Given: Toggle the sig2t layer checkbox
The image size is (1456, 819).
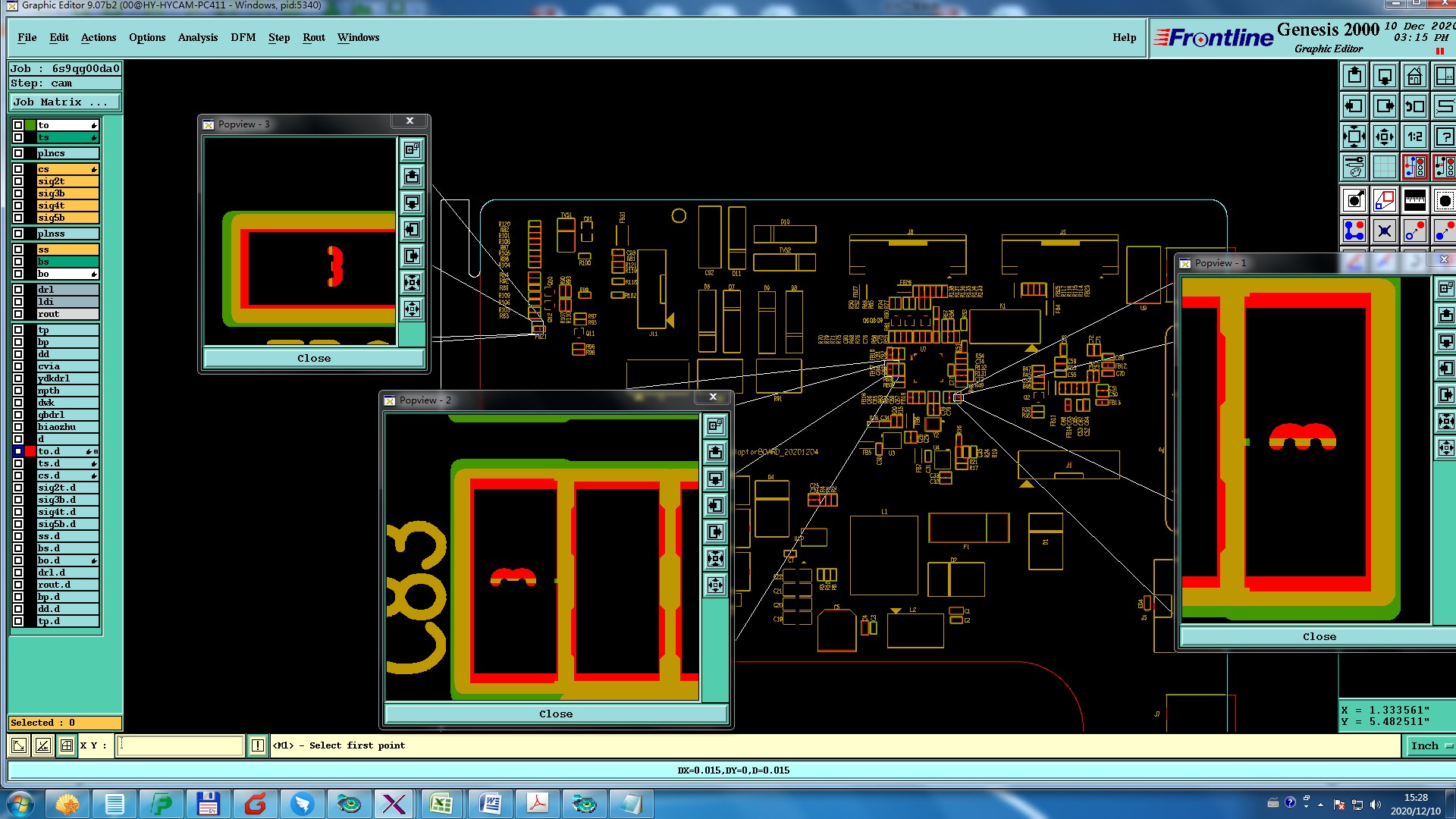Looking at the screenshot, I should point(18,181).
